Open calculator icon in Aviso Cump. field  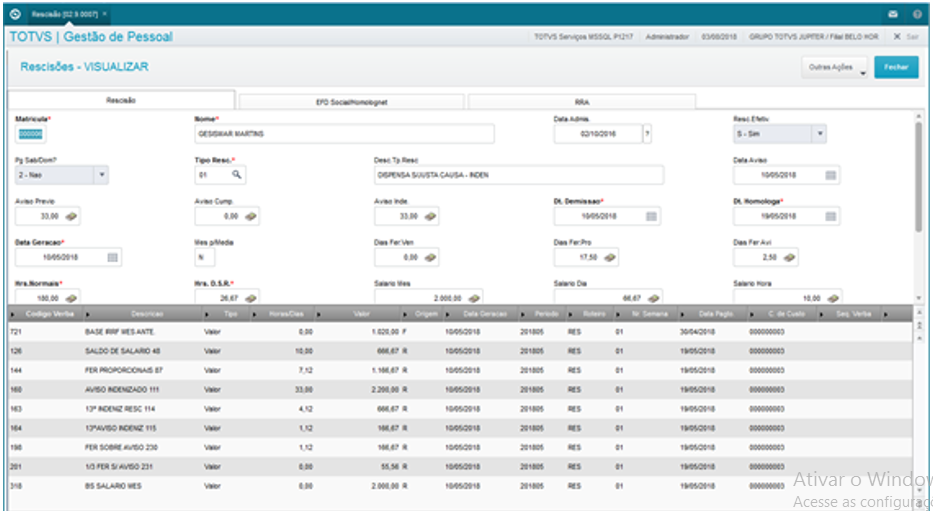(x=251, y=217)
